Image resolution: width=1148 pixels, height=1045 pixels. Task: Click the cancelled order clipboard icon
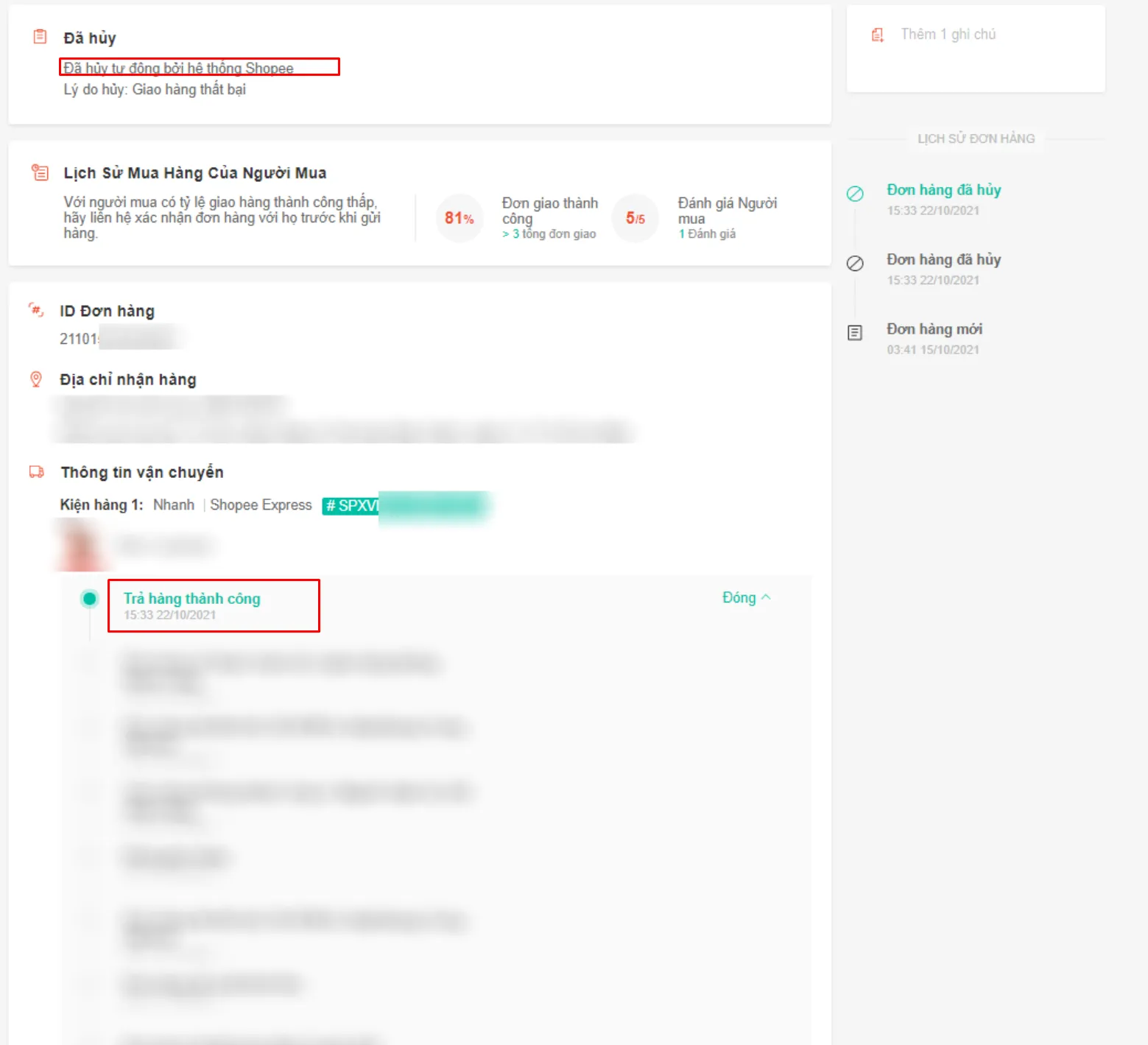coord(40,37)
